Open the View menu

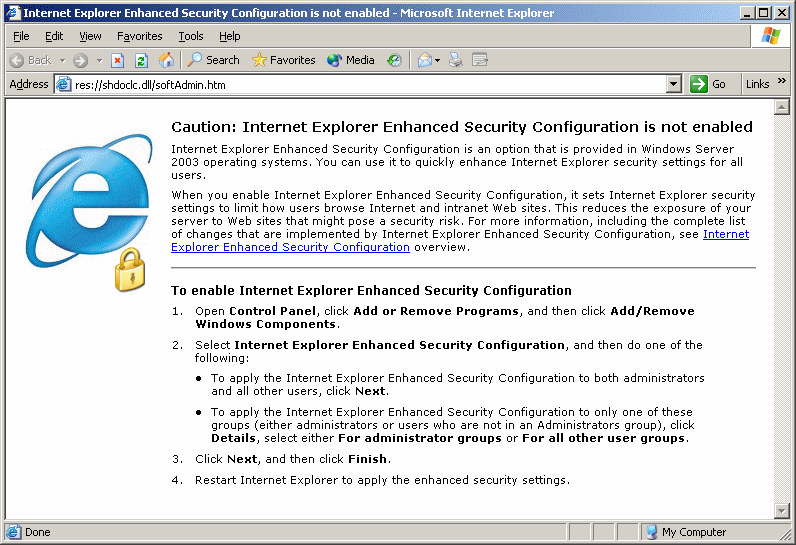tap(90, 36)
